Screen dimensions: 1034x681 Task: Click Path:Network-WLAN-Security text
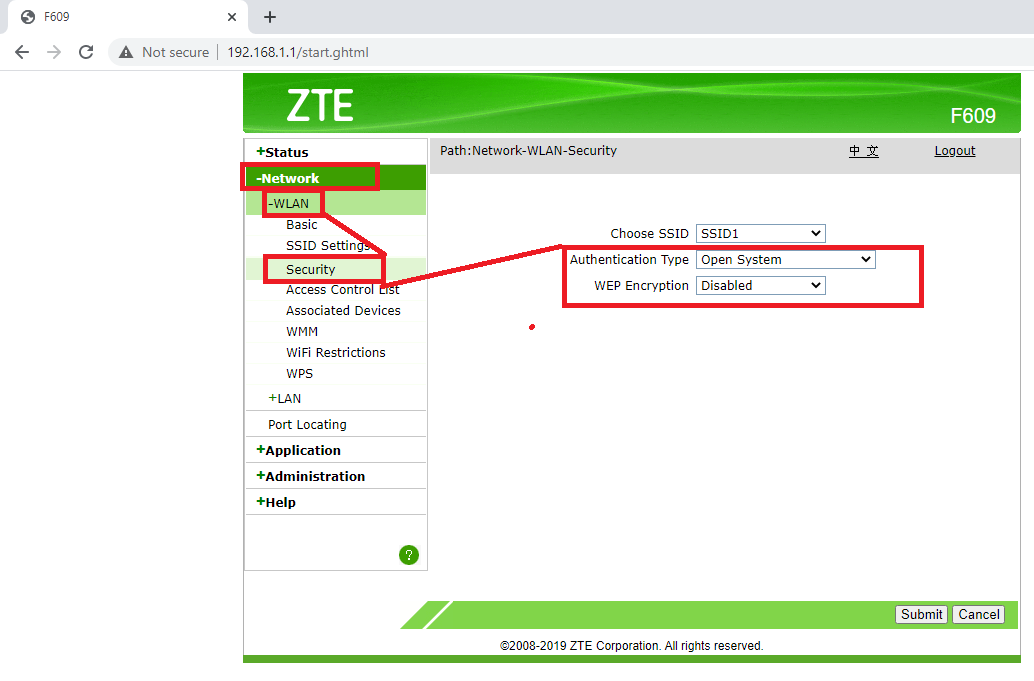pyautogui.click(x=528, y=151)
